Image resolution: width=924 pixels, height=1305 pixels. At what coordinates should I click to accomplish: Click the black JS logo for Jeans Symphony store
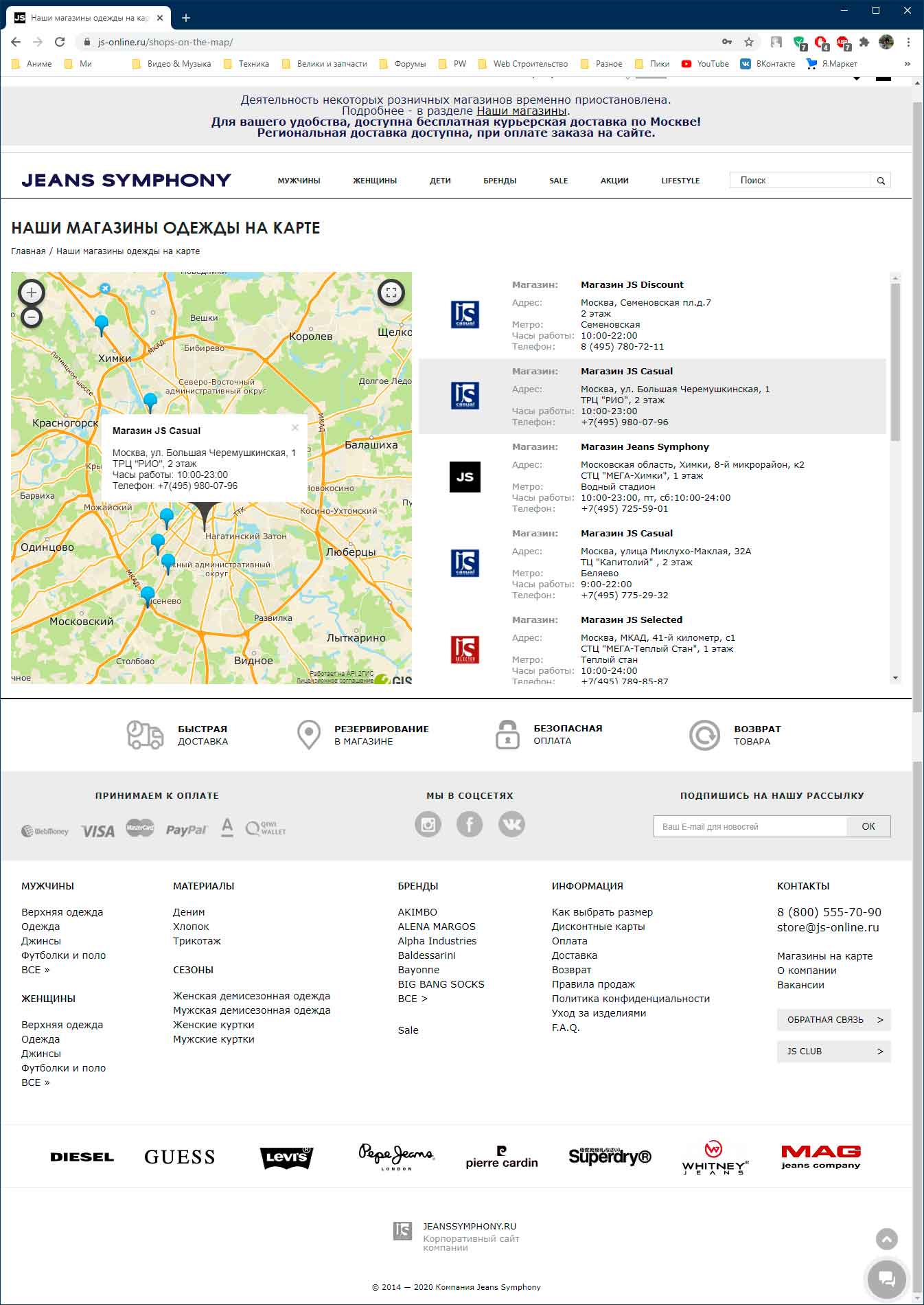point(465,477)
